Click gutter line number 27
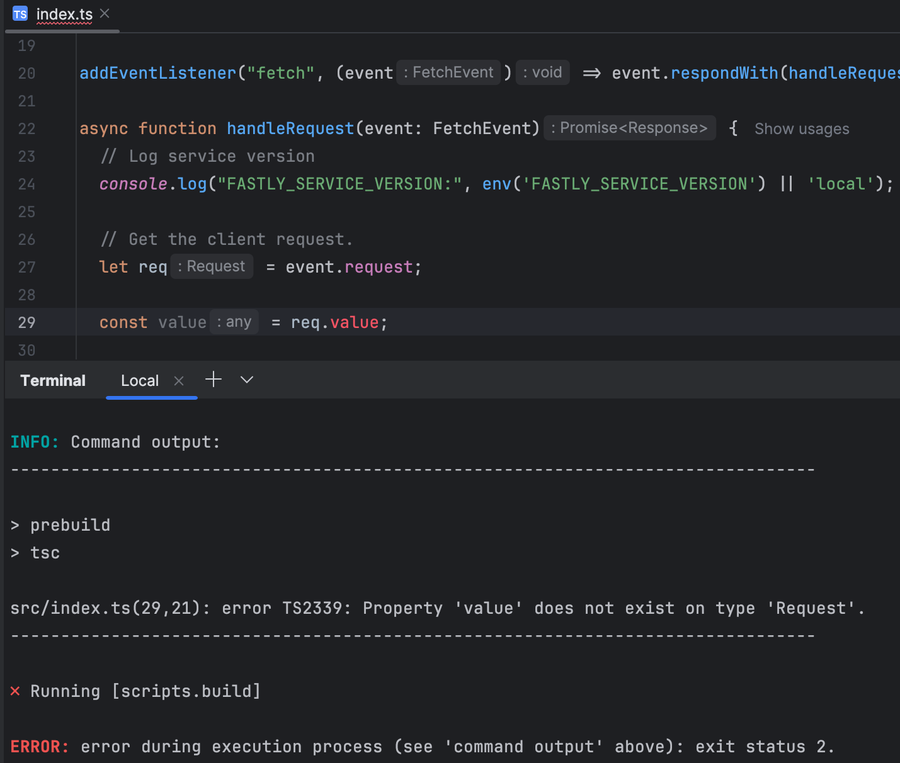Viewport: 900px width, 763px height. pos(26,268)
